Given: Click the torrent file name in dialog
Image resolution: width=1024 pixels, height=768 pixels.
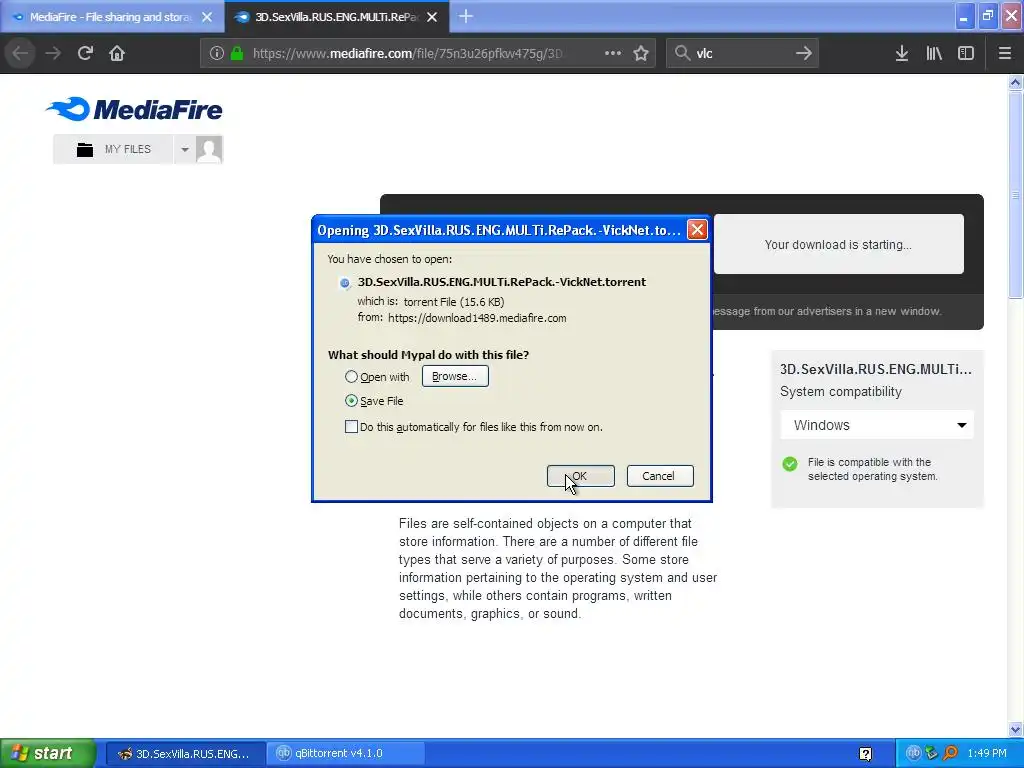Looking at the screenshot, I should click(502, 282).
